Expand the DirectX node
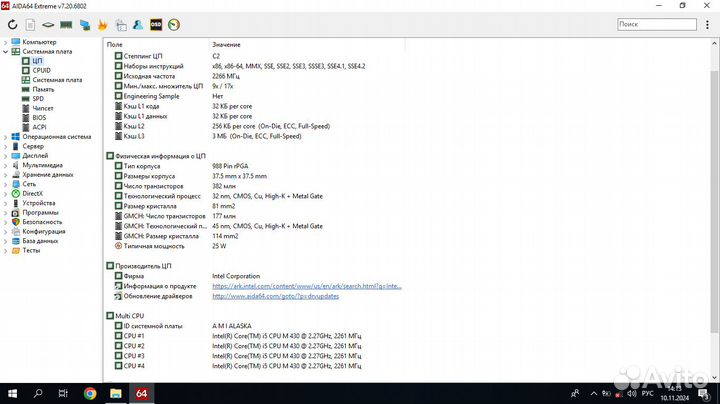Image resolution: width=720 pixels, height=404 pixels. (x=6, y=194)
